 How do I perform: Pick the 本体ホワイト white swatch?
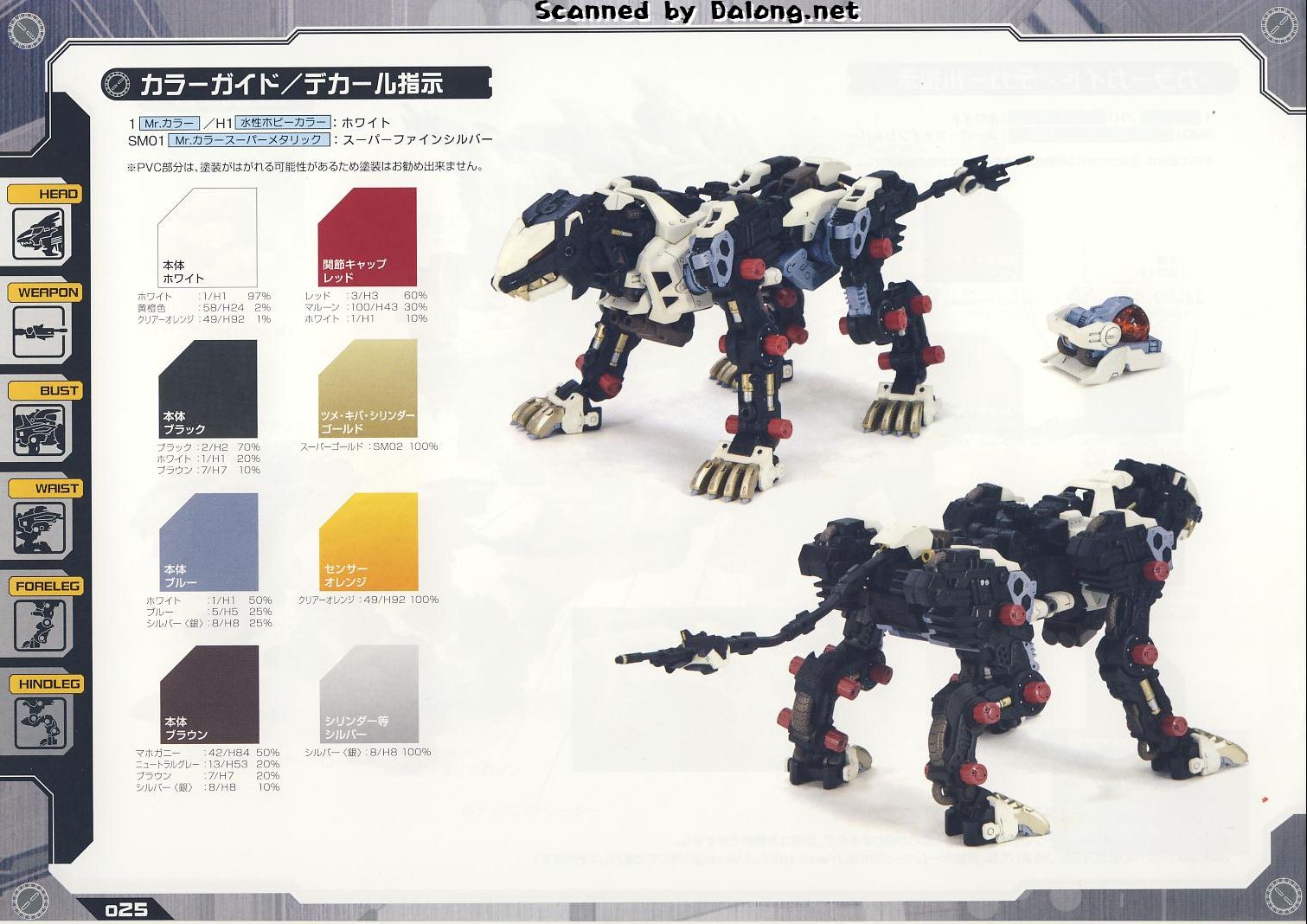(208, 238)
